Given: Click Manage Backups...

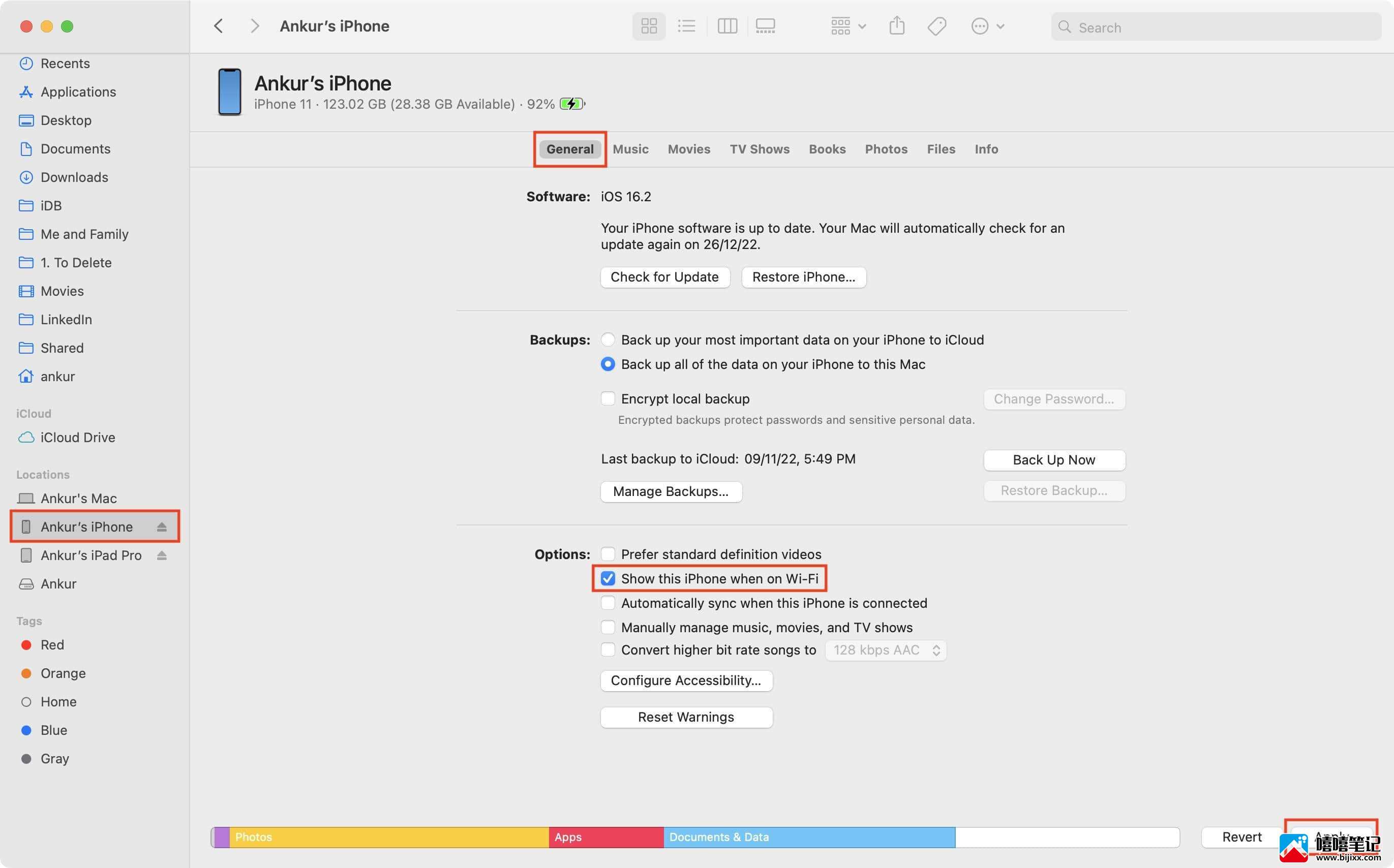Looking at the screenshot, I should pyautogui.click(x=671, y=491).
